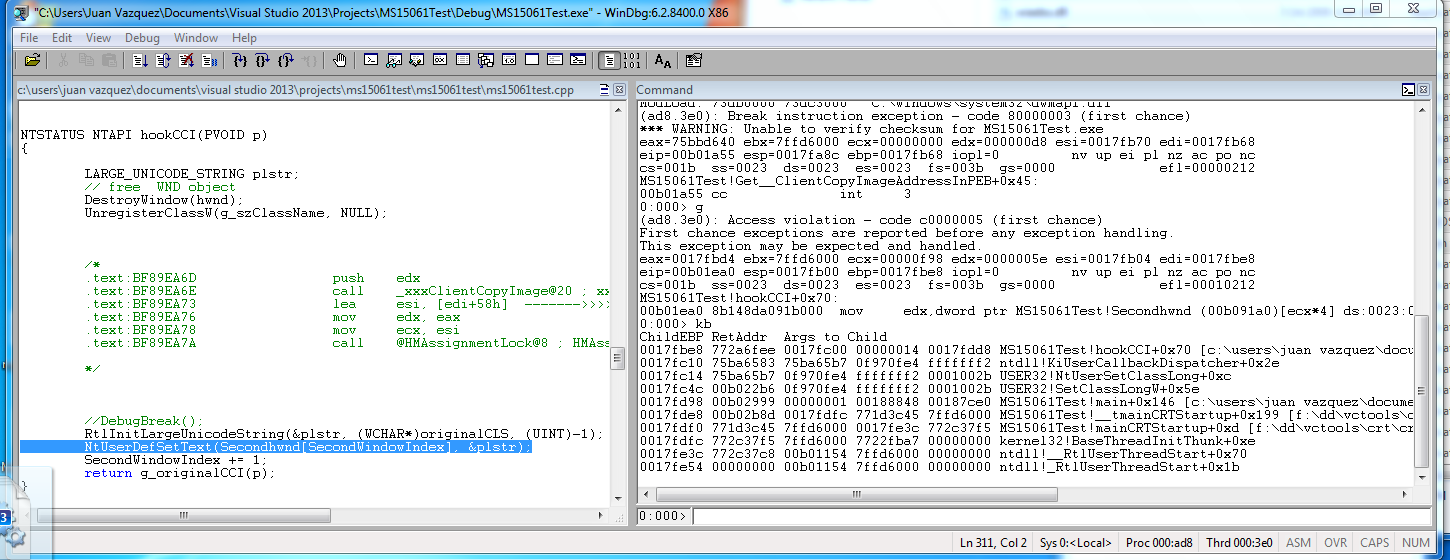Click the Step Into toolbar icon
Viewport: 1450px width, 560px height.
pyautogui.click(x=239, y=61)
